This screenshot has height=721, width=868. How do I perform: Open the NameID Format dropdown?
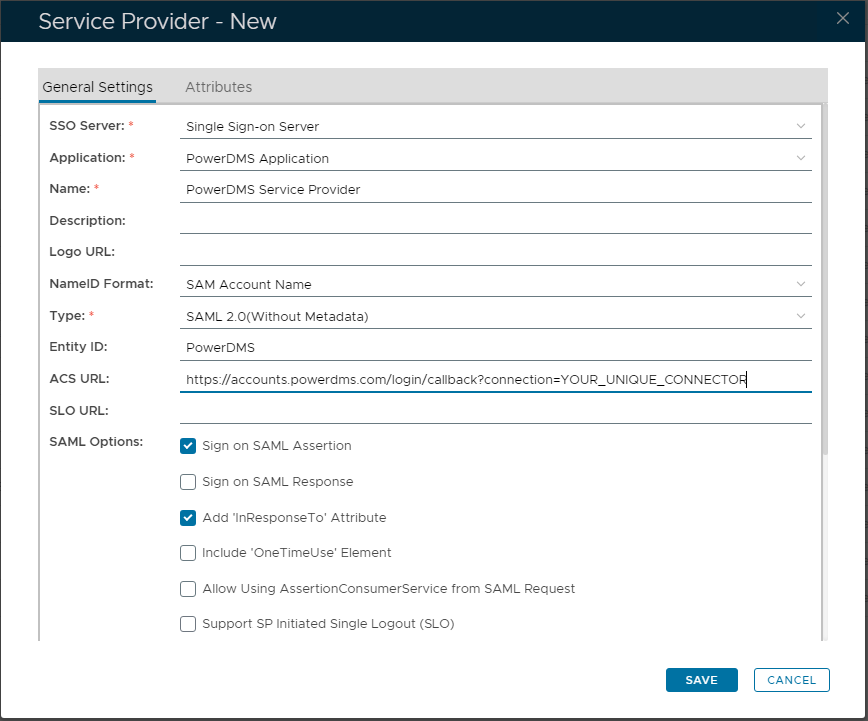tap(495, 285)
